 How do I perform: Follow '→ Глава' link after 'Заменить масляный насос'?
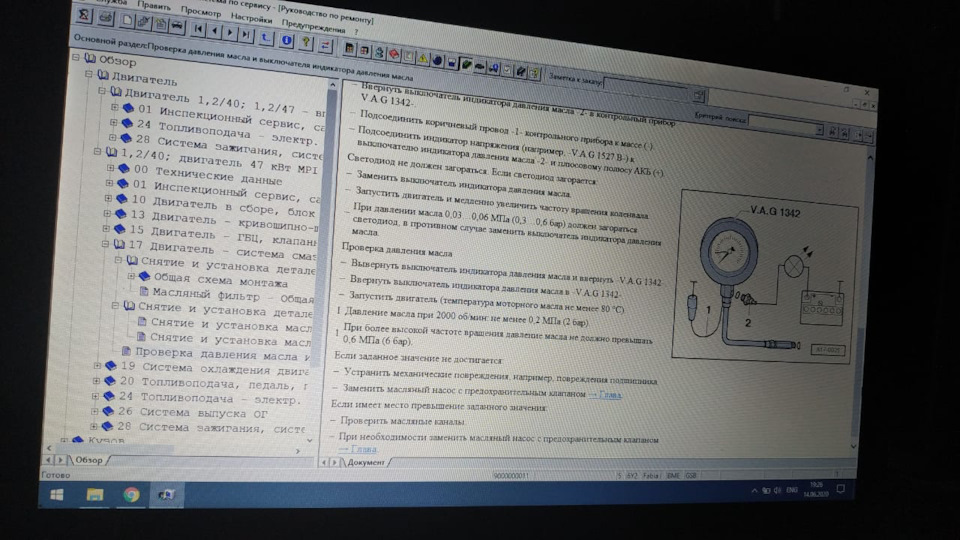click(x=604, y=395)
